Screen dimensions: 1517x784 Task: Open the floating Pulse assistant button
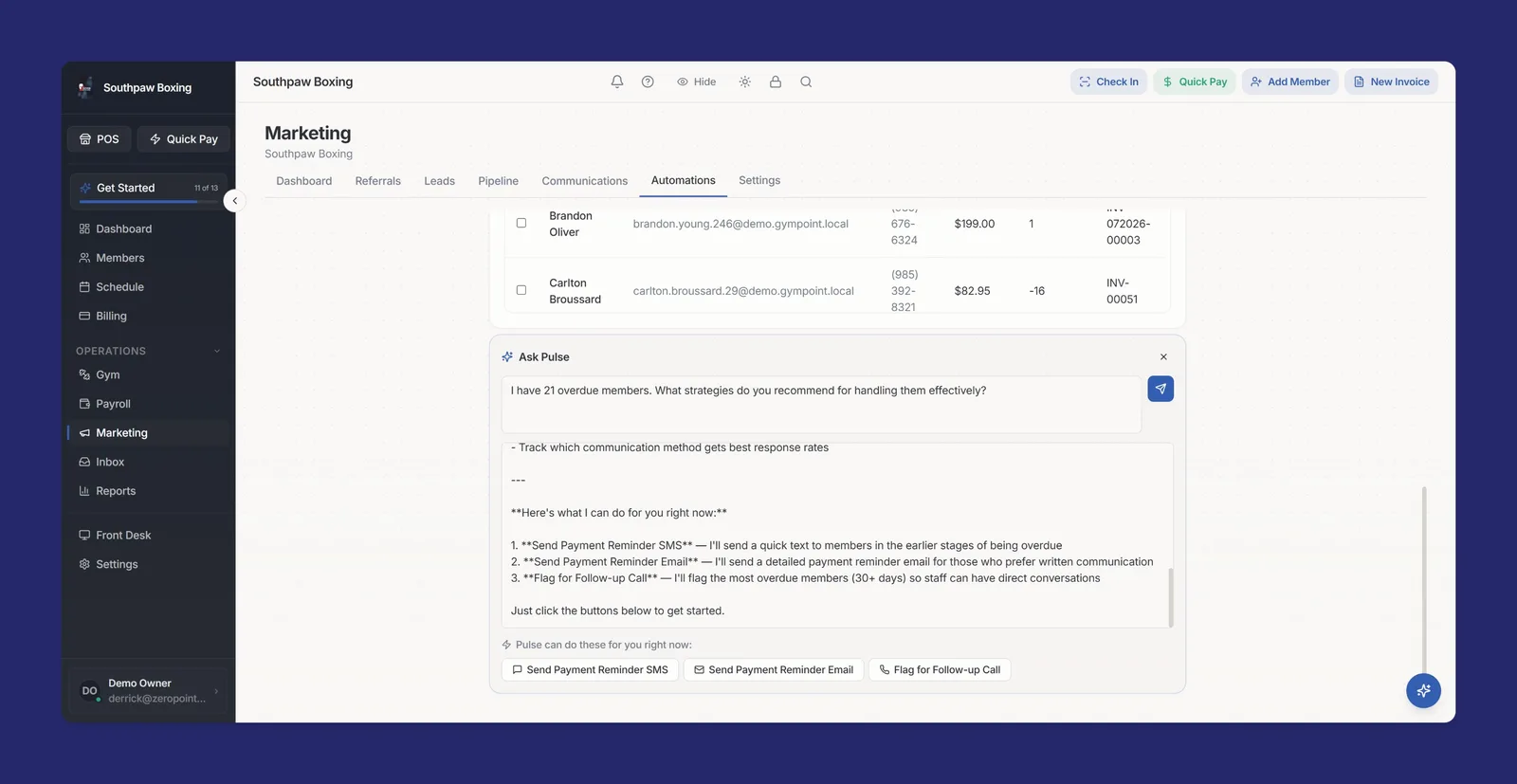coord(1423,691)
